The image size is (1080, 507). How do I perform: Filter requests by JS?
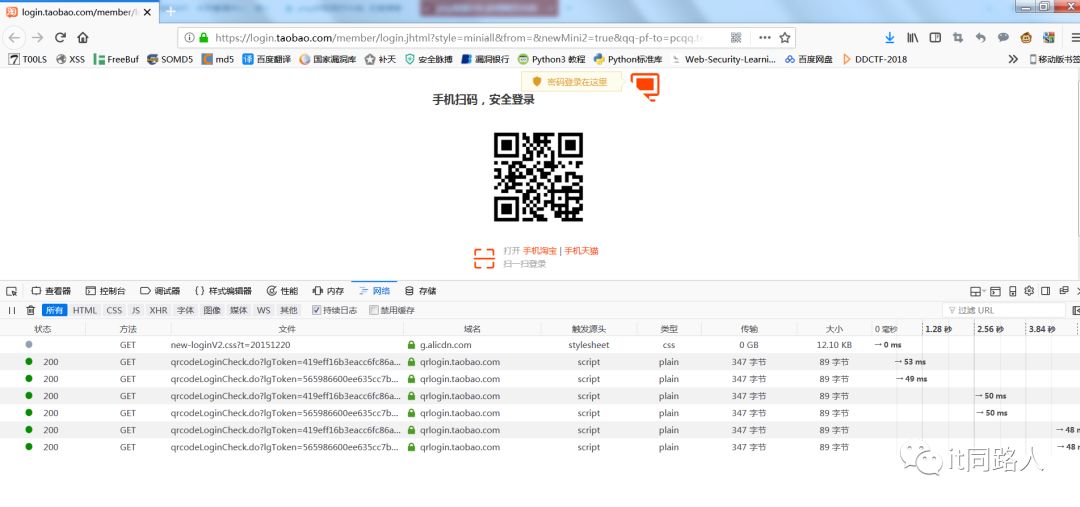(136, 311)
